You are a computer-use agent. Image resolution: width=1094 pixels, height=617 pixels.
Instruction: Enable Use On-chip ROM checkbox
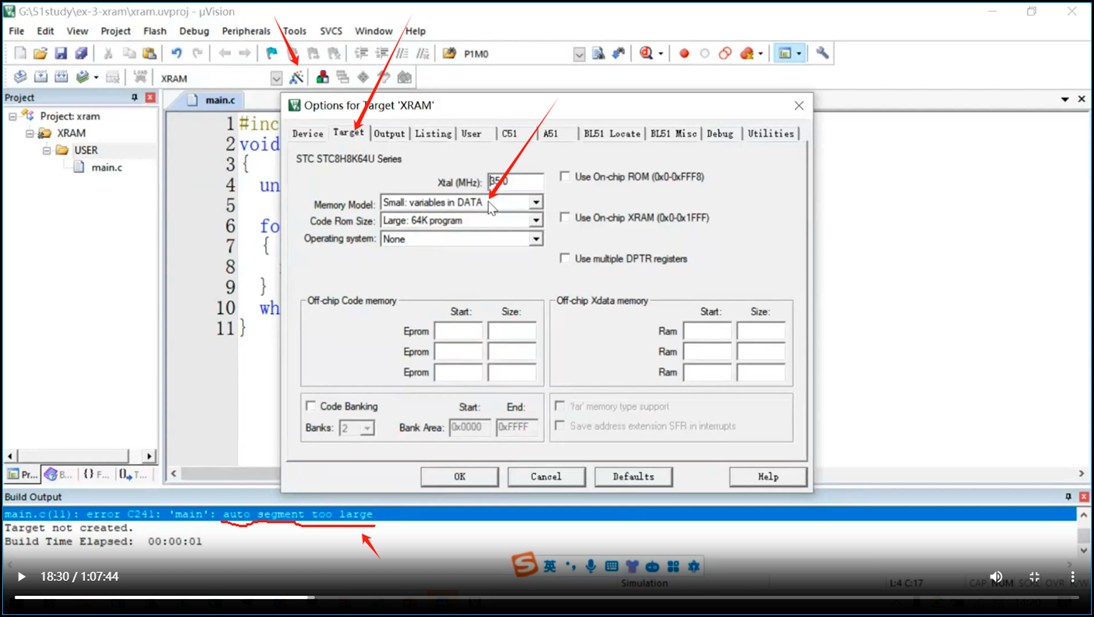(565, 177)
